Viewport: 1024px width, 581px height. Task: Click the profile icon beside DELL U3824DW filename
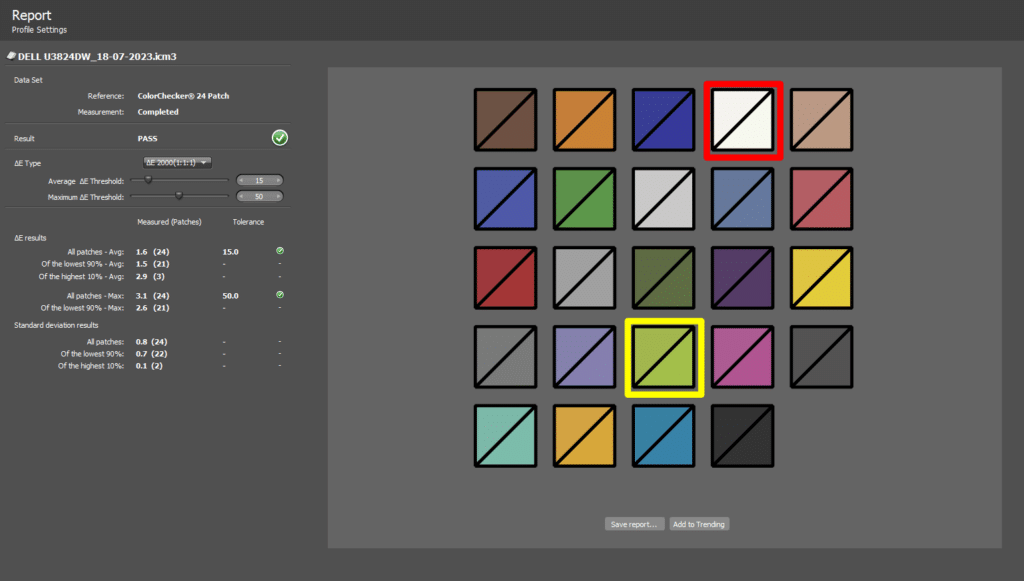click(x=11, y=57)
